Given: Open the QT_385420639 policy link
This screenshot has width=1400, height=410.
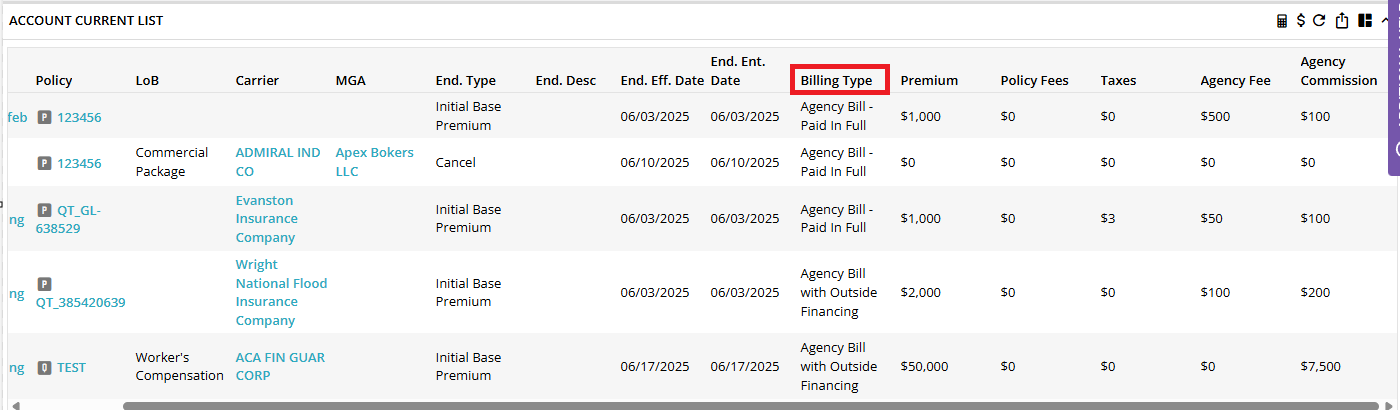Looking at the screenshot, I should (x=81, y=302).
